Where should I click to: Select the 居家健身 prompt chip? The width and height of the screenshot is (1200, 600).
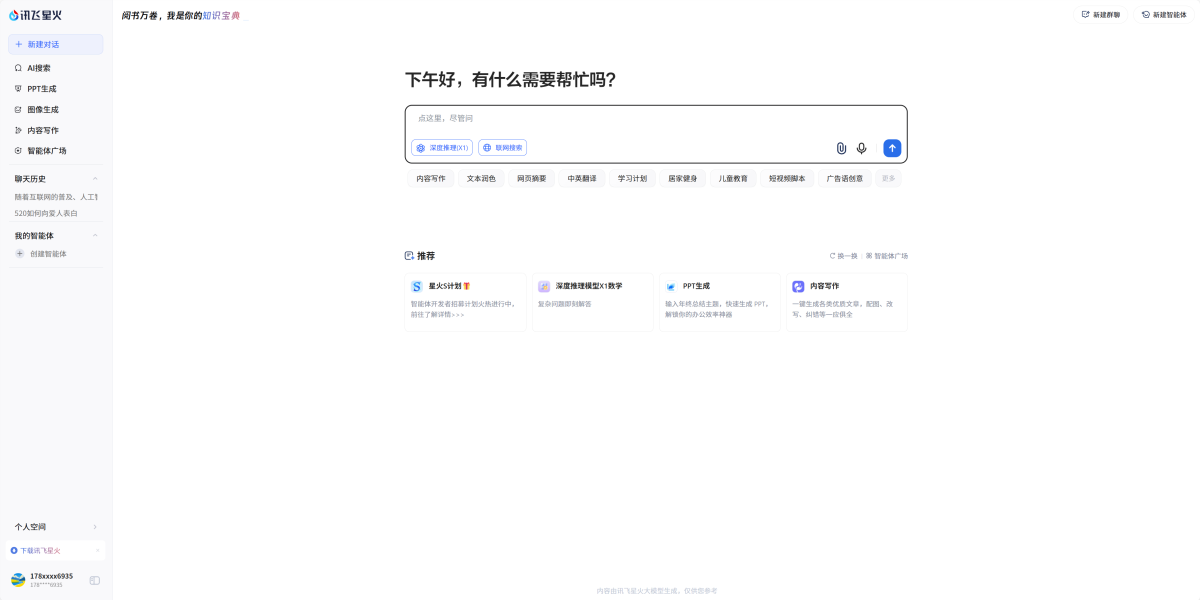tap(683, 179)
